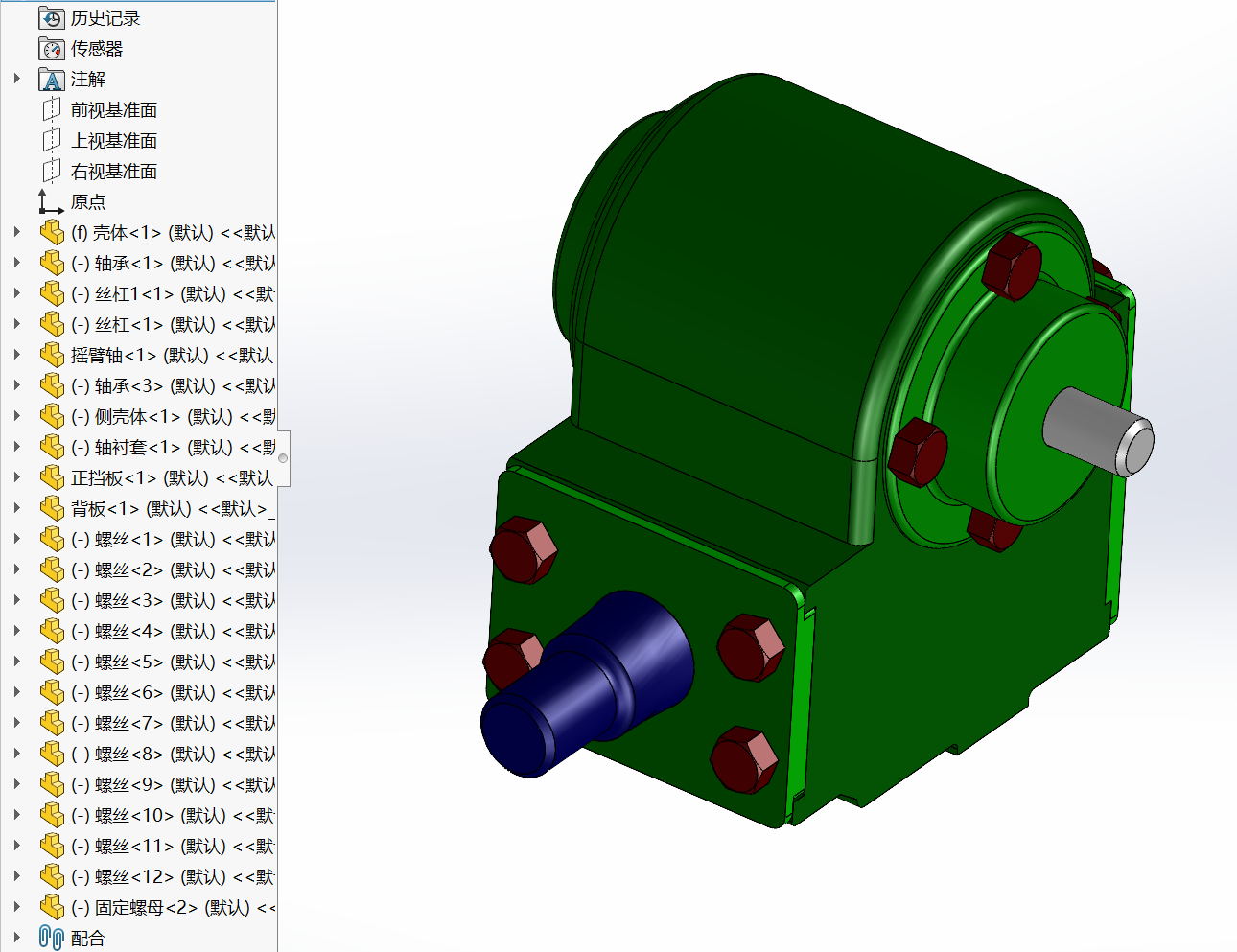Click the 原点 origin icon
The height and width of the screenshot is (952, 1237).
pyautogui.click(x=52, y=202)
